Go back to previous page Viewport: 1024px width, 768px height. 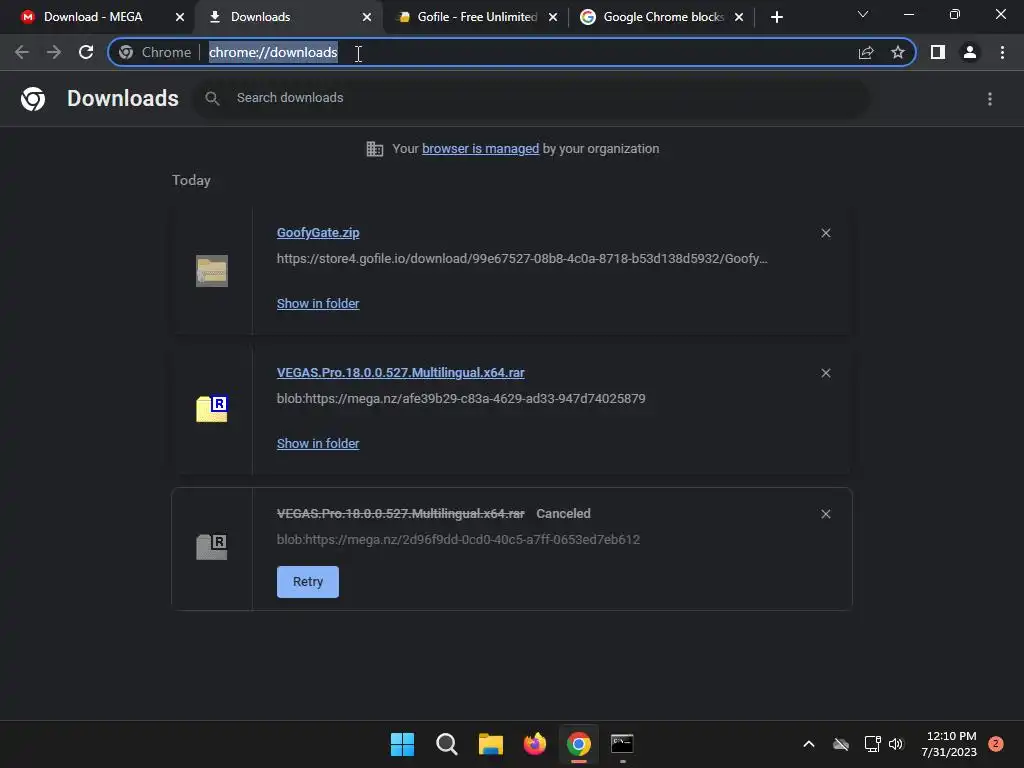(22, 52)
